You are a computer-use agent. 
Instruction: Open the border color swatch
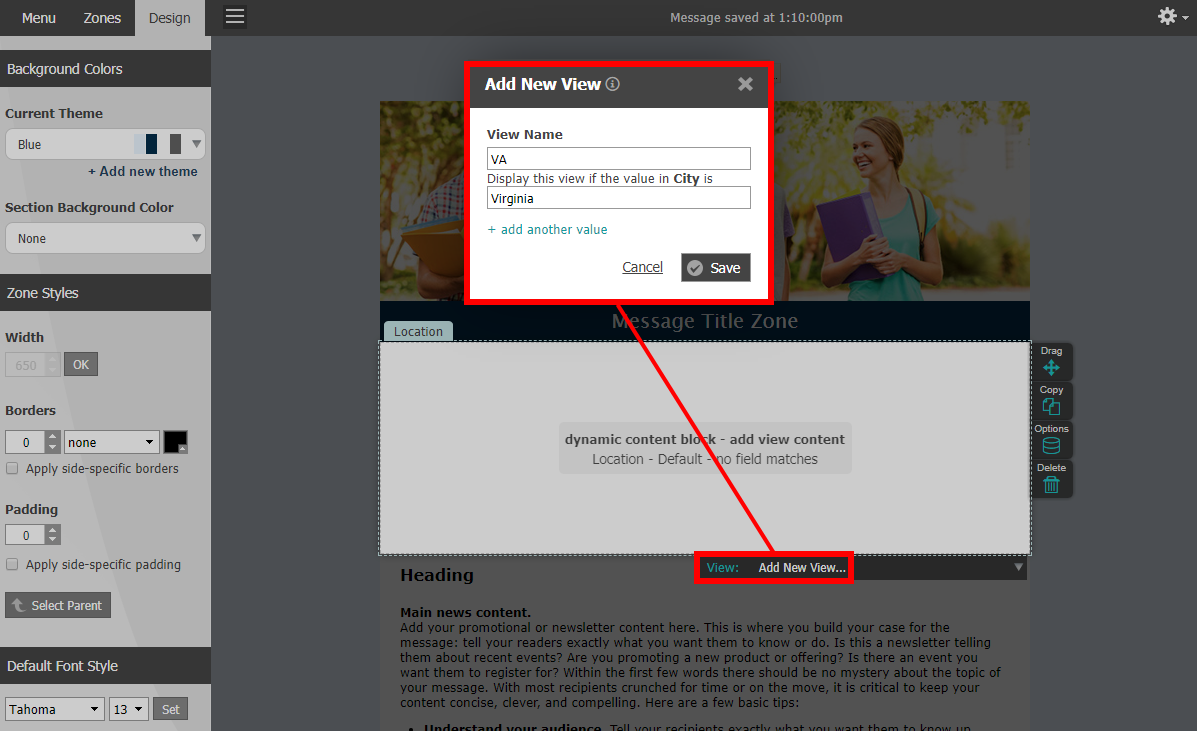(x=176, y=442)
